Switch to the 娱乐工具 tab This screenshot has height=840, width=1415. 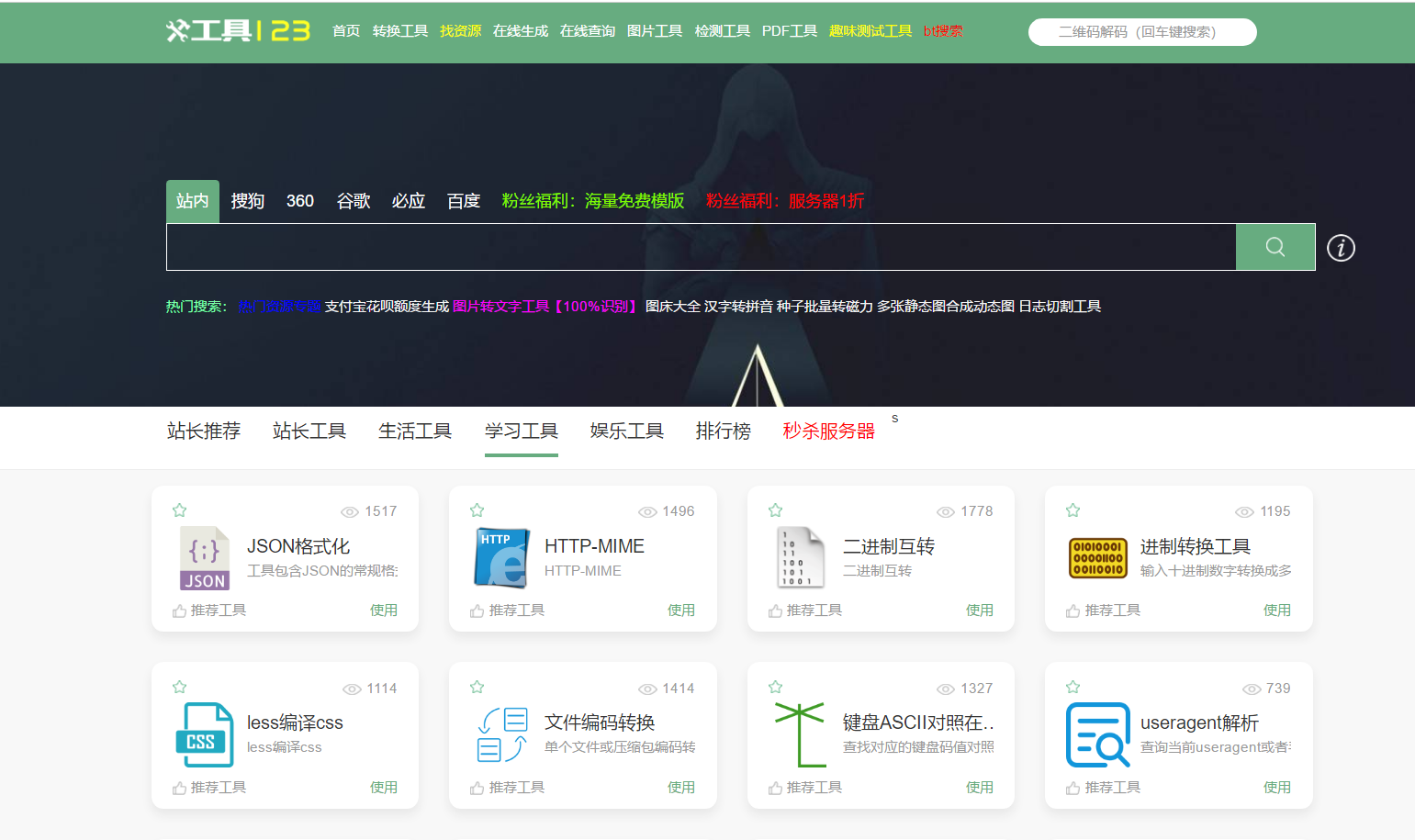point(627,431)
